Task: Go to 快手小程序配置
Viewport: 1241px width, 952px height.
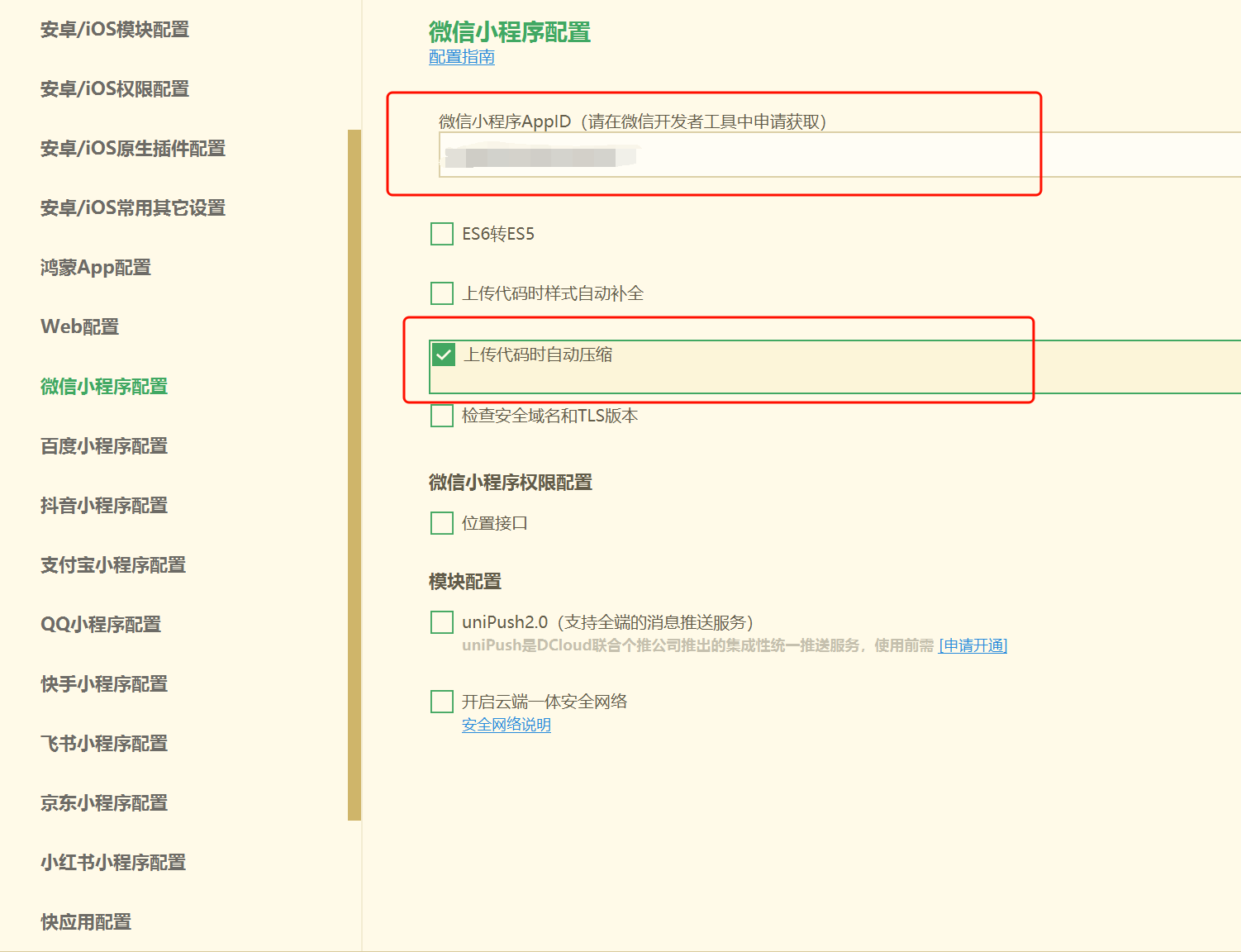Action: tap(104, 684)
